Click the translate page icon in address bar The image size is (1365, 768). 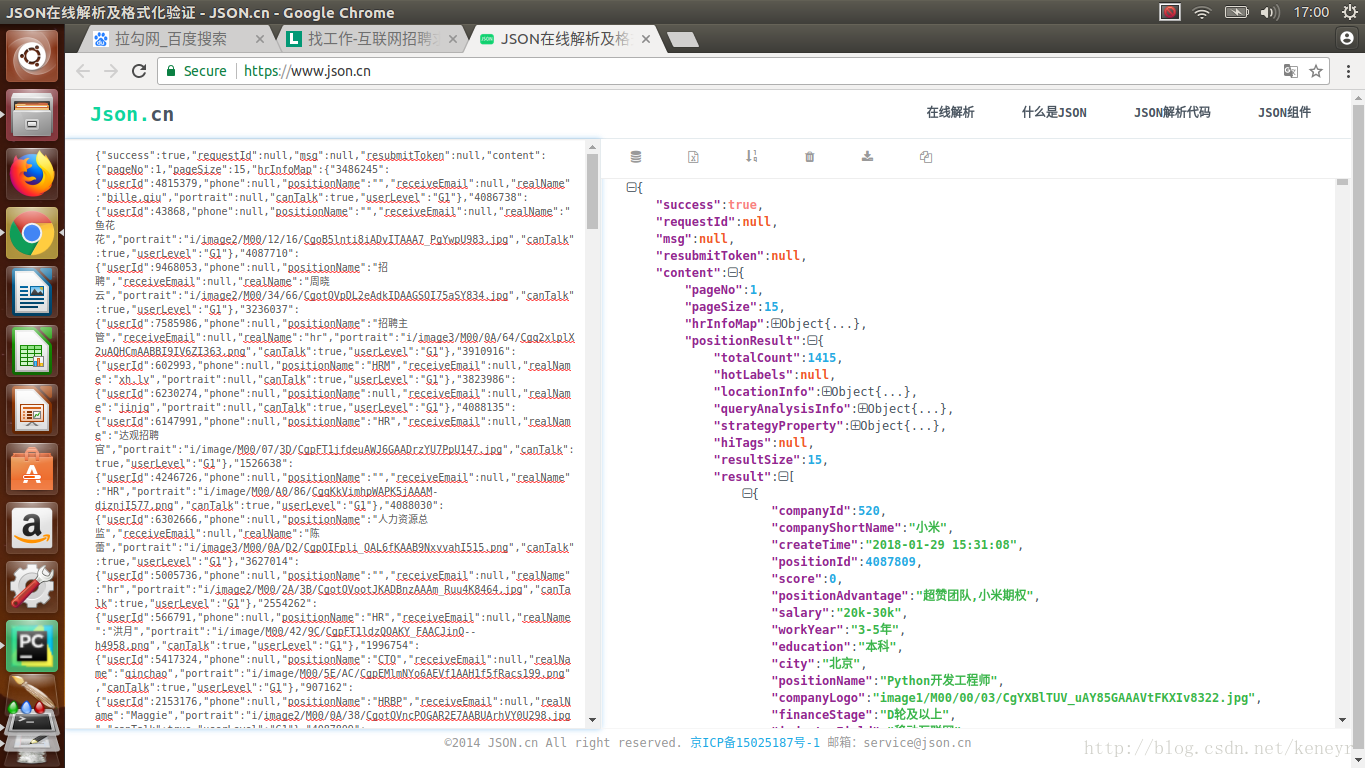(x=1291, y=71)
